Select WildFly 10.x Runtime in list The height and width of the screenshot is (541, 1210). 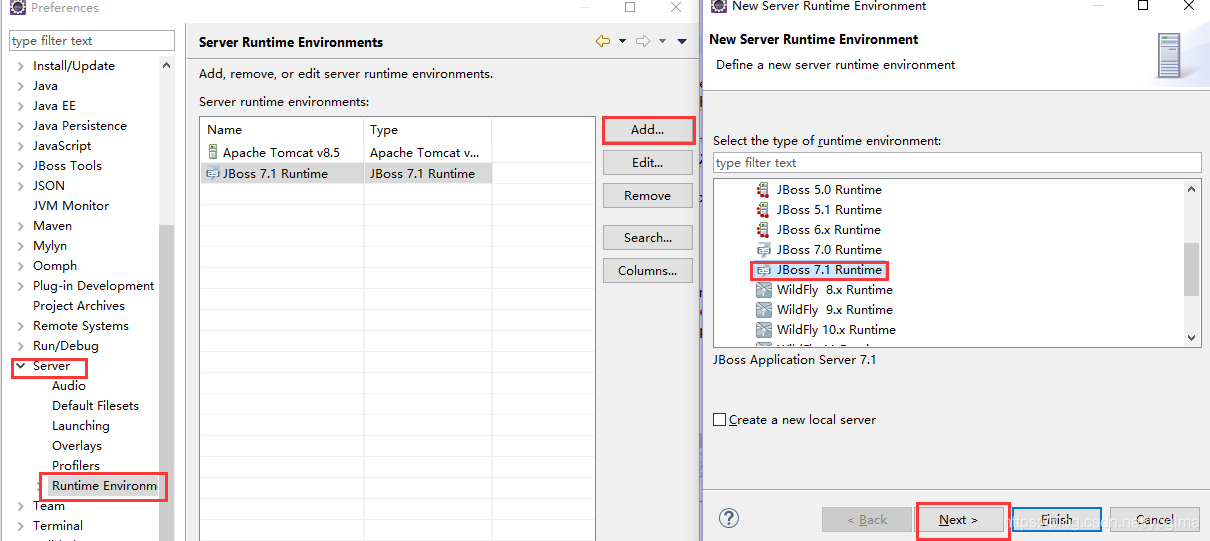836,330
